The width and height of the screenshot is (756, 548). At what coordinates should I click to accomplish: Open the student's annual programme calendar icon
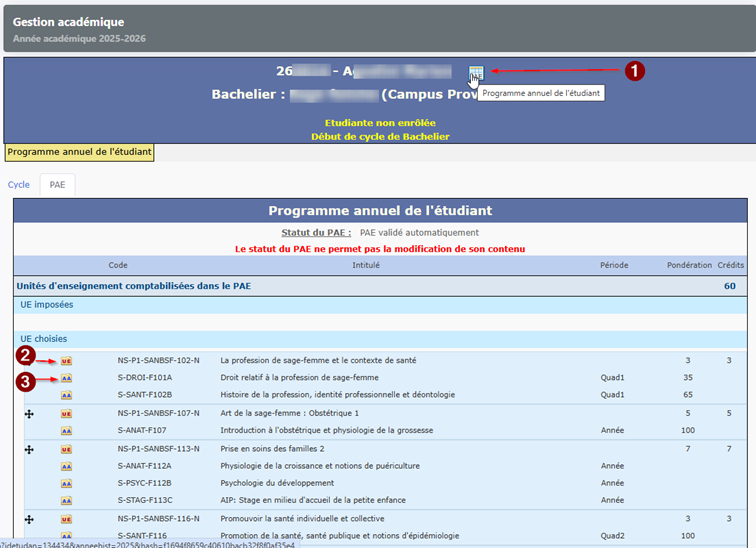point(476,73)
